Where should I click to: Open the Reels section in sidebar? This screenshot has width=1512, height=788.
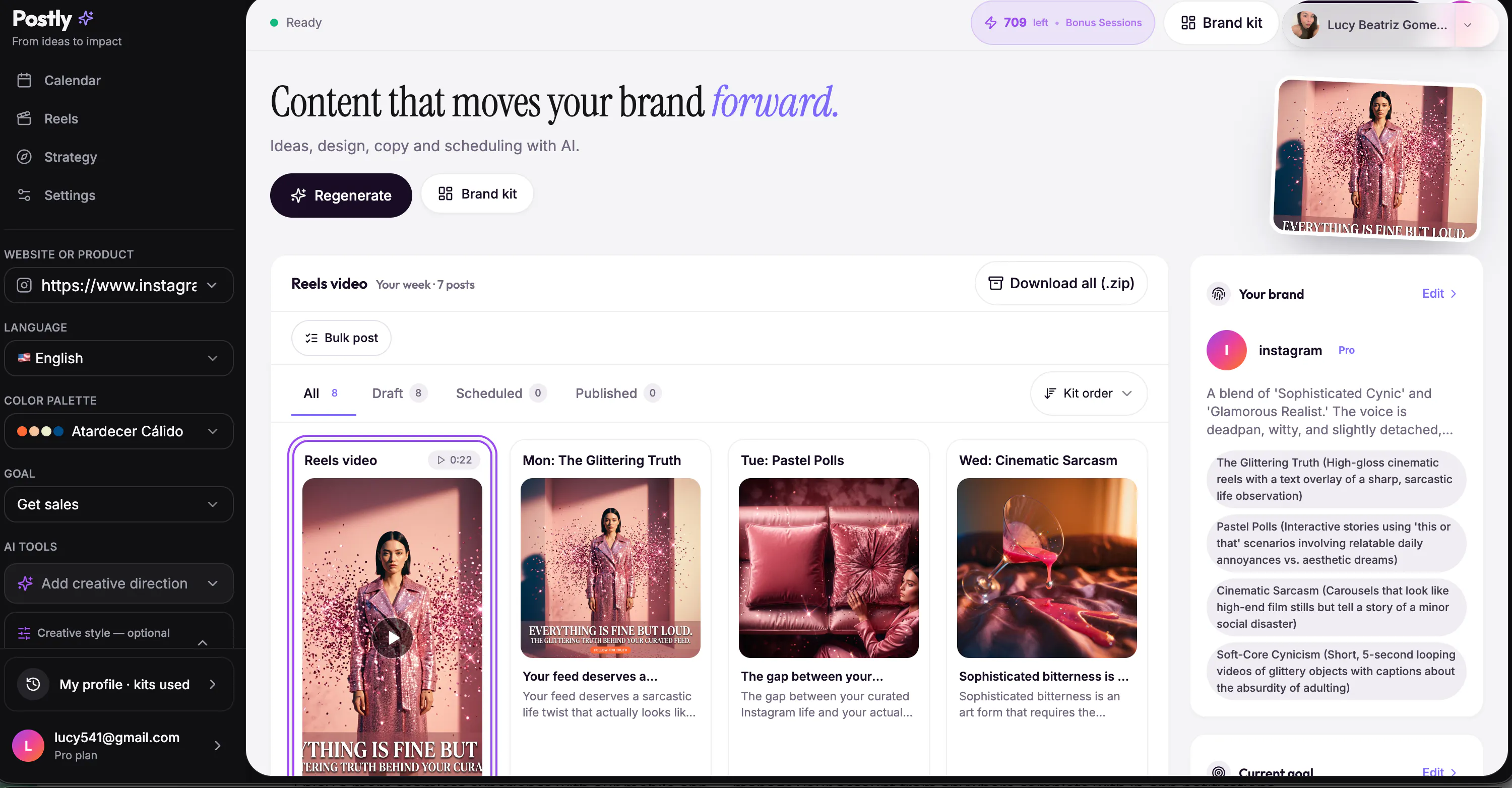point(47,118)
